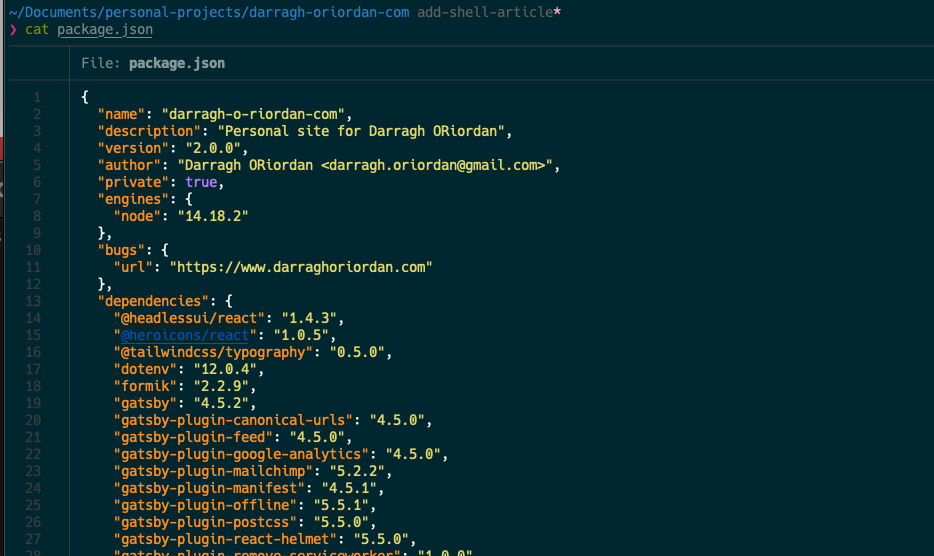
Task: Click line number 27 in gutter
Action: pos(33,540)
